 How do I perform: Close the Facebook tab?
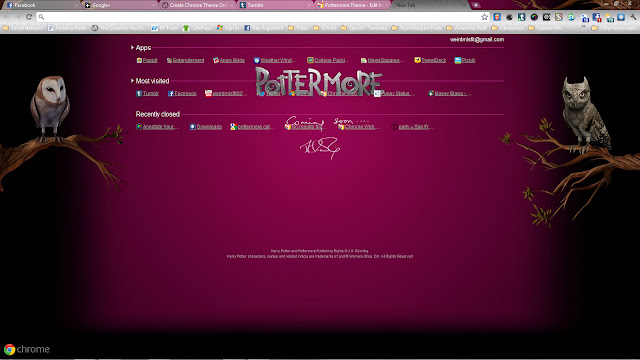click(76, 5)
